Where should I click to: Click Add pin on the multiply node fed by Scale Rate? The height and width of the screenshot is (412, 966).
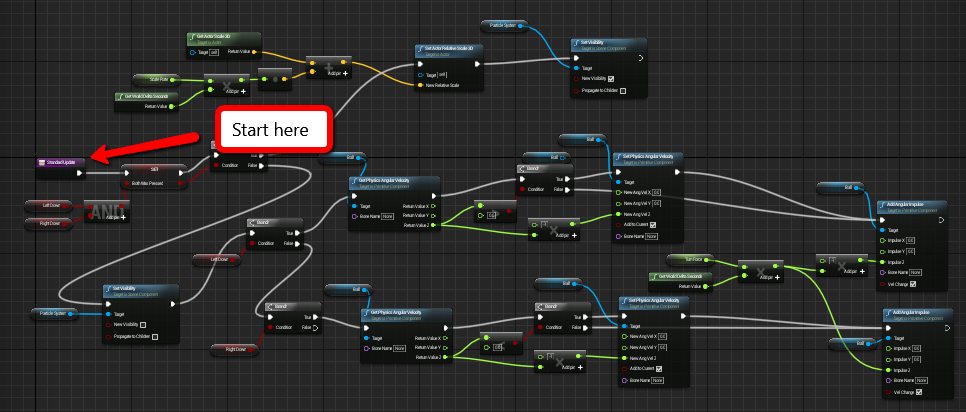coord(235,91)
